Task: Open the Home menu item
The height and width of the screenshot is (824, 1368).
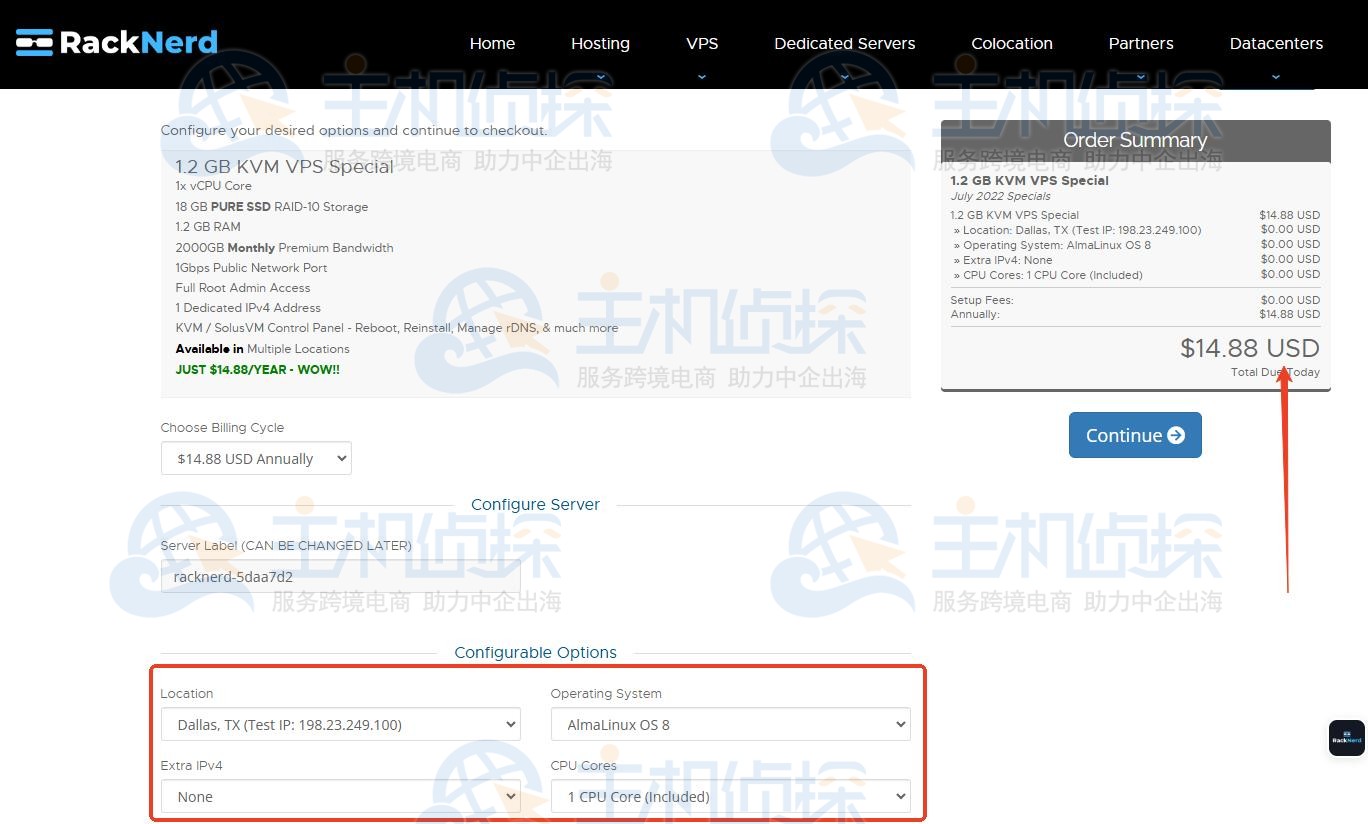Action: pyautogui.click(x=492, y=43)
